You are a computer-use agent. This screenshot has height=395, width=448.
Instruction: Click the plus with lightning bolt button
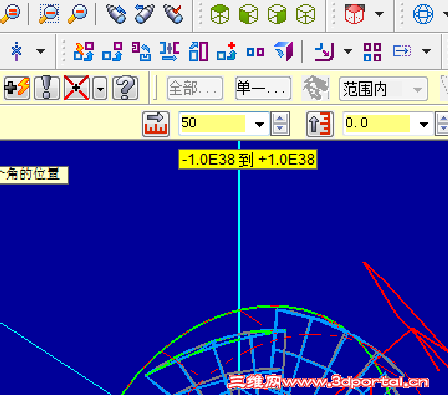(x=17, y=88)
